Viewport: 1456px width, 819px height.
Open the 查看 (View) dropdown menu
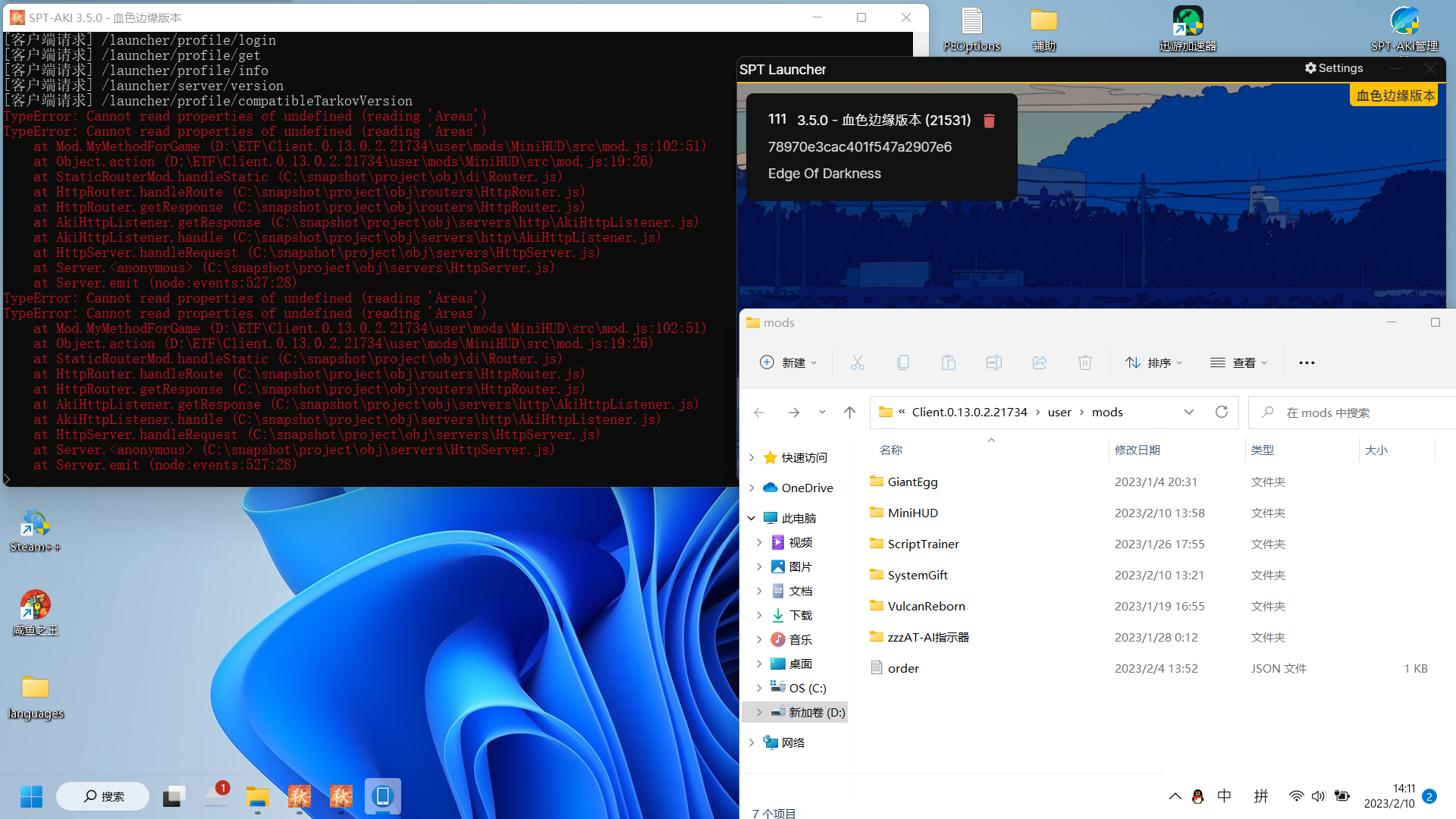(1238, 362)
